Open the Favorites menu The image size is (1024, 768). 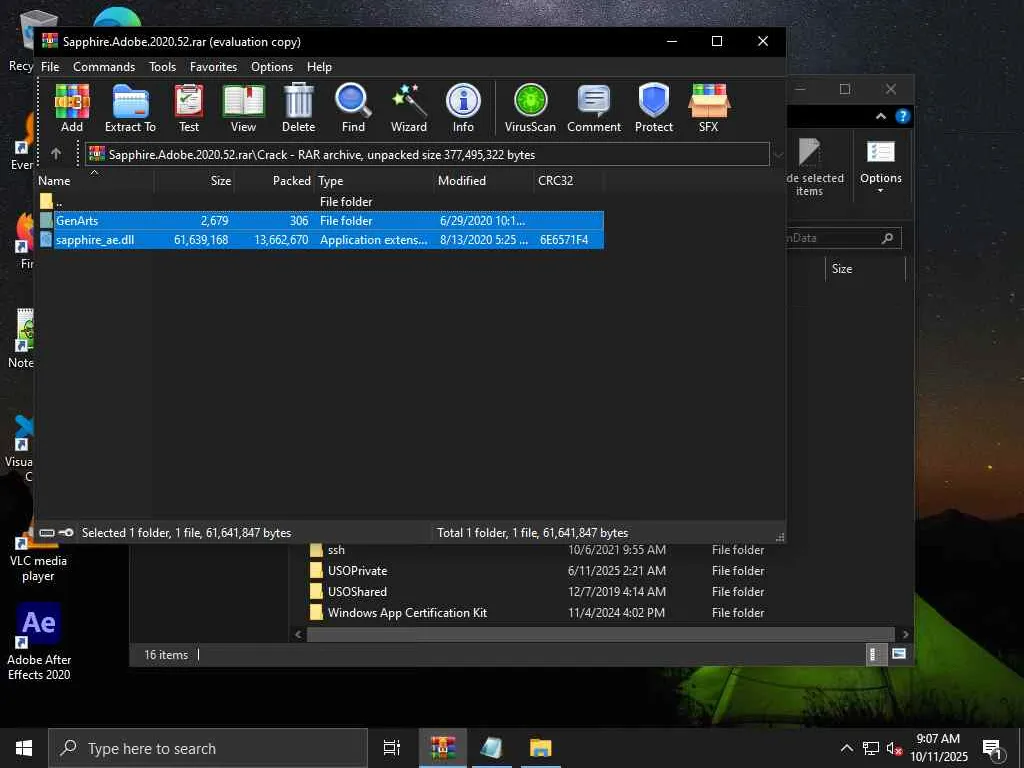coord(213,67)
